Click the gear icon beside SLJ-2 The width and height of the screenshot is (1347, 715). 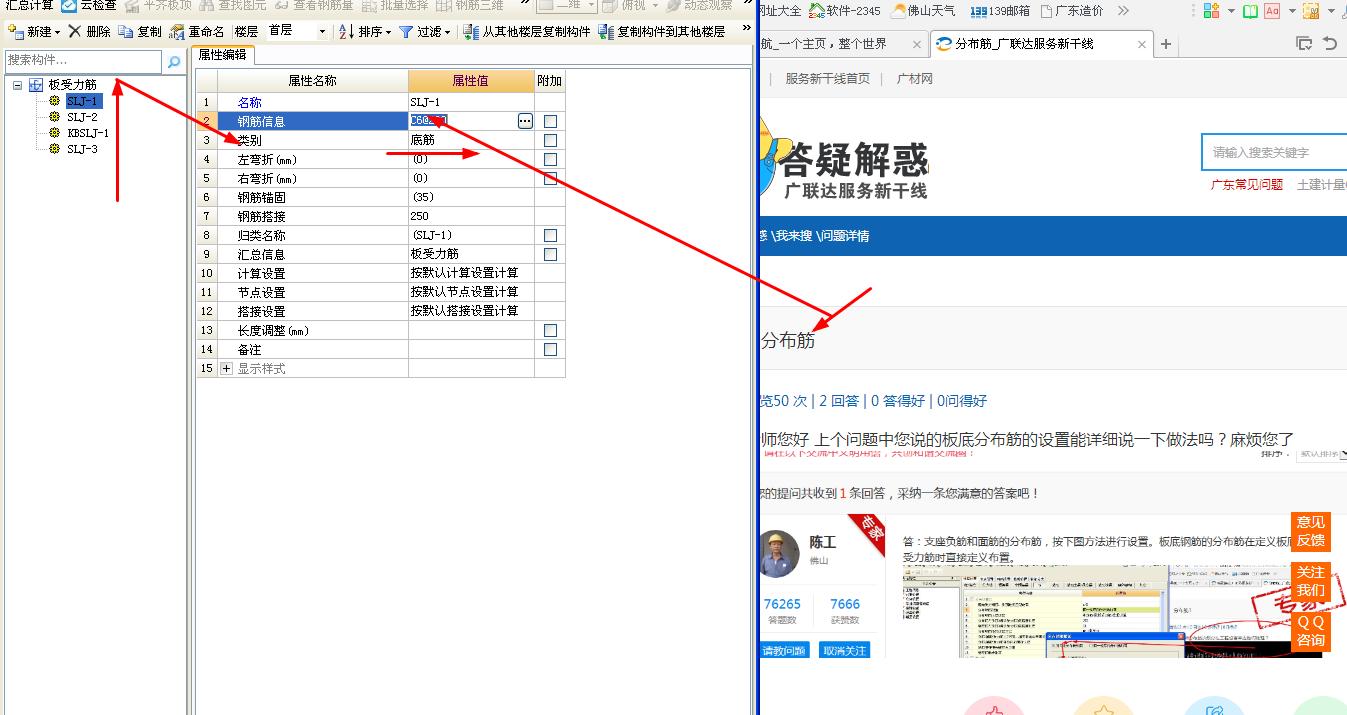tap(54, 117)
